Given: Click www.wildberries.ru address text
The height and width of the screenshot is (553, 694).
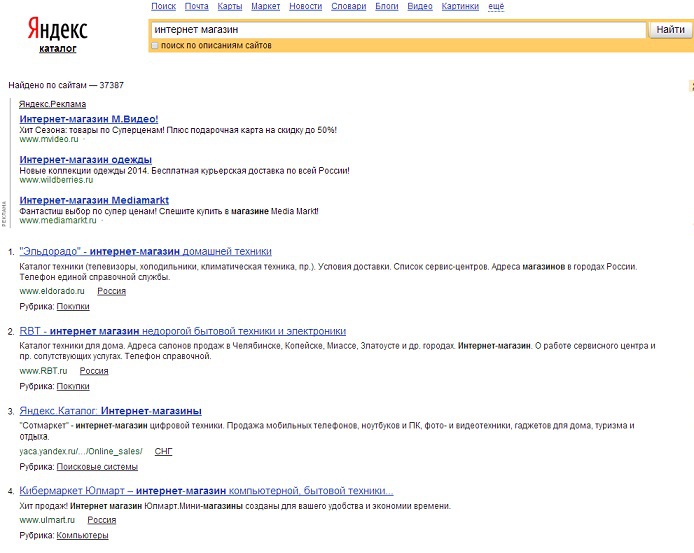Looking at the screenshot, I should [56, 180].
